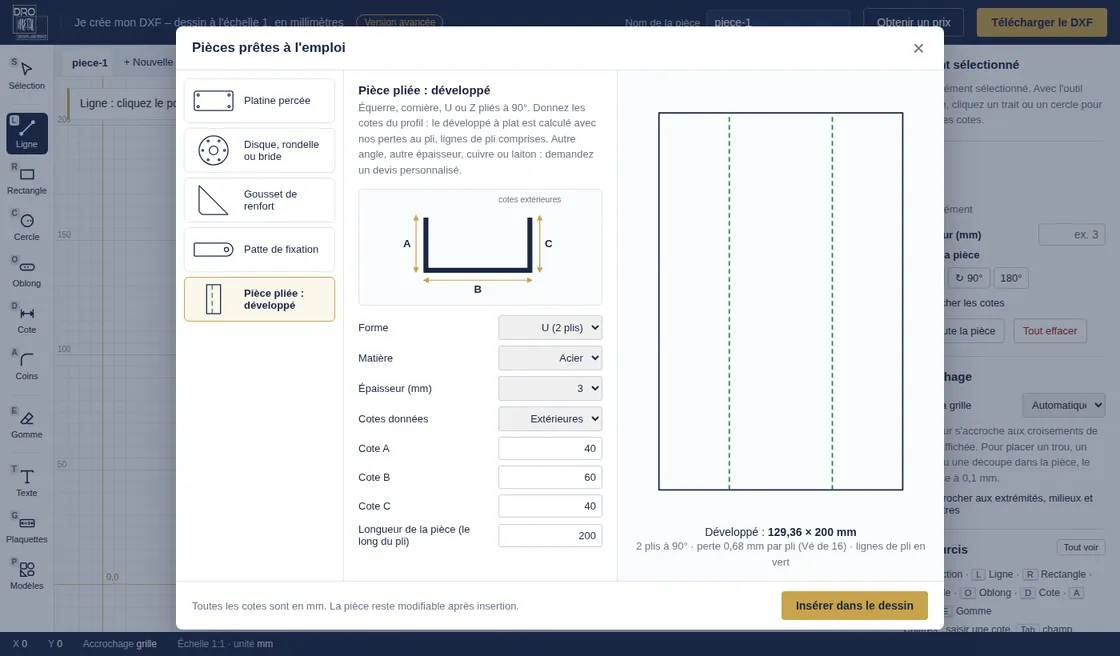Click the 90° rotation button
This screenshot has width=1120, height=656.
pyautogui.click(x=969, y=278)
